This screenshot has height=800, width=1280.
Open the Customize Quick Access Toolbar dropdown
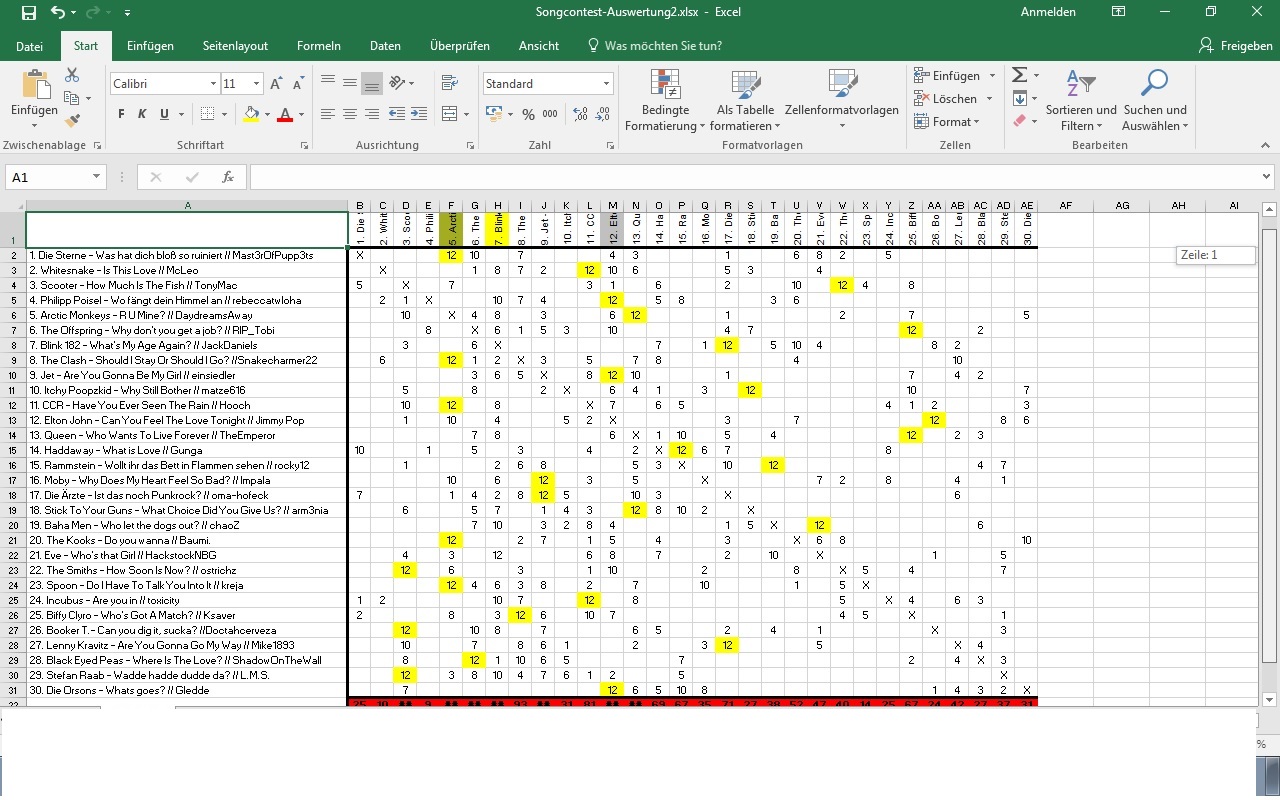pos(127,13)
